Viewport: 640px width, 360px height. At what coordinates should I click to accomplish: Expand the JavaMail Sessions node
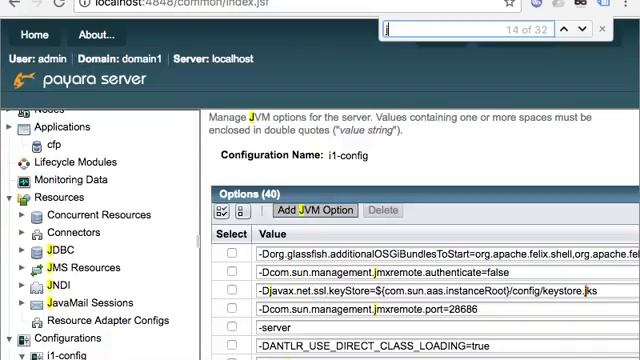click(22, 302)
